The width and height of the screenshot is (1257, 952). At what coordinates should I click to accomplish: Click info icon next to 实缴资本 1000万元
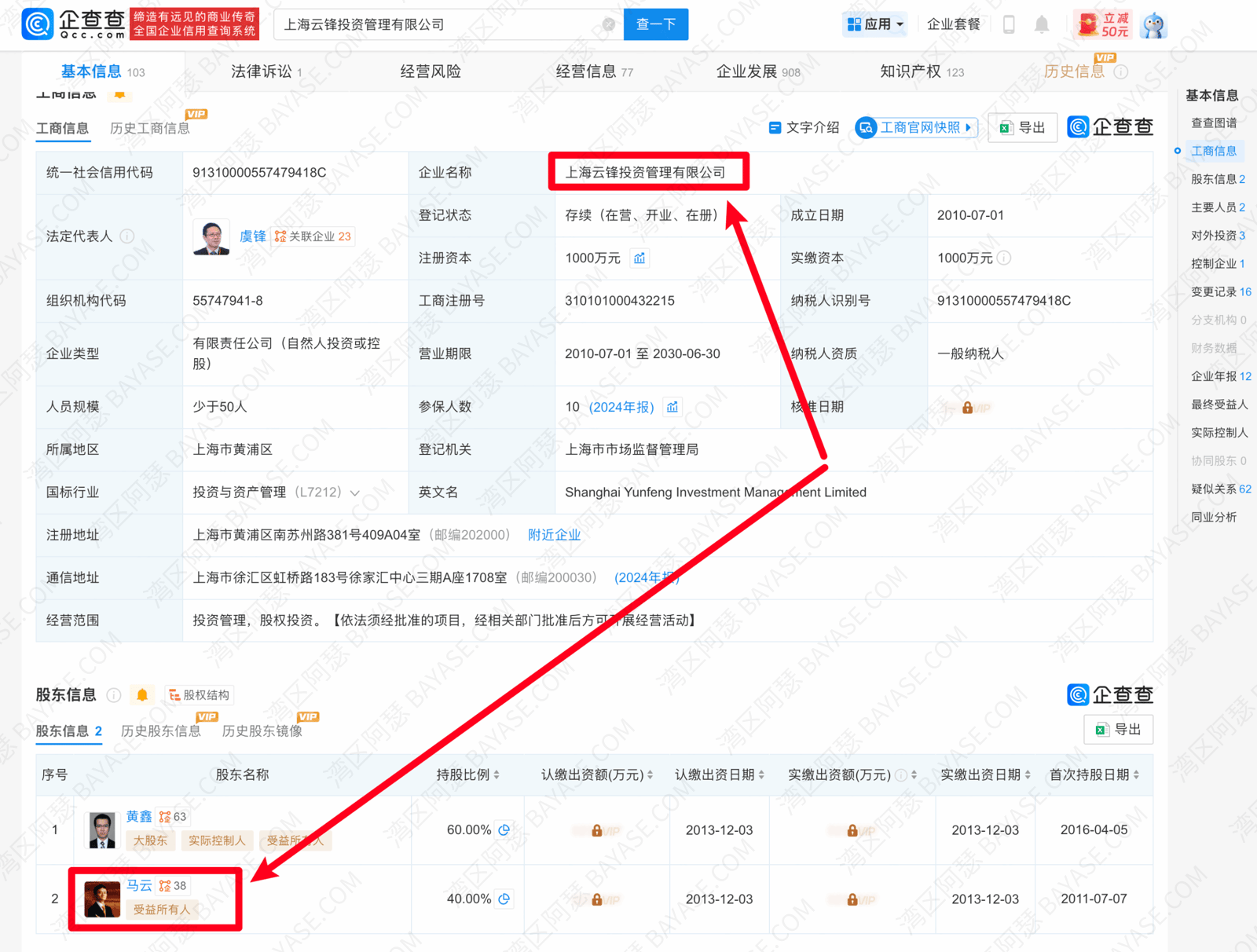[x=1004, y=258]
